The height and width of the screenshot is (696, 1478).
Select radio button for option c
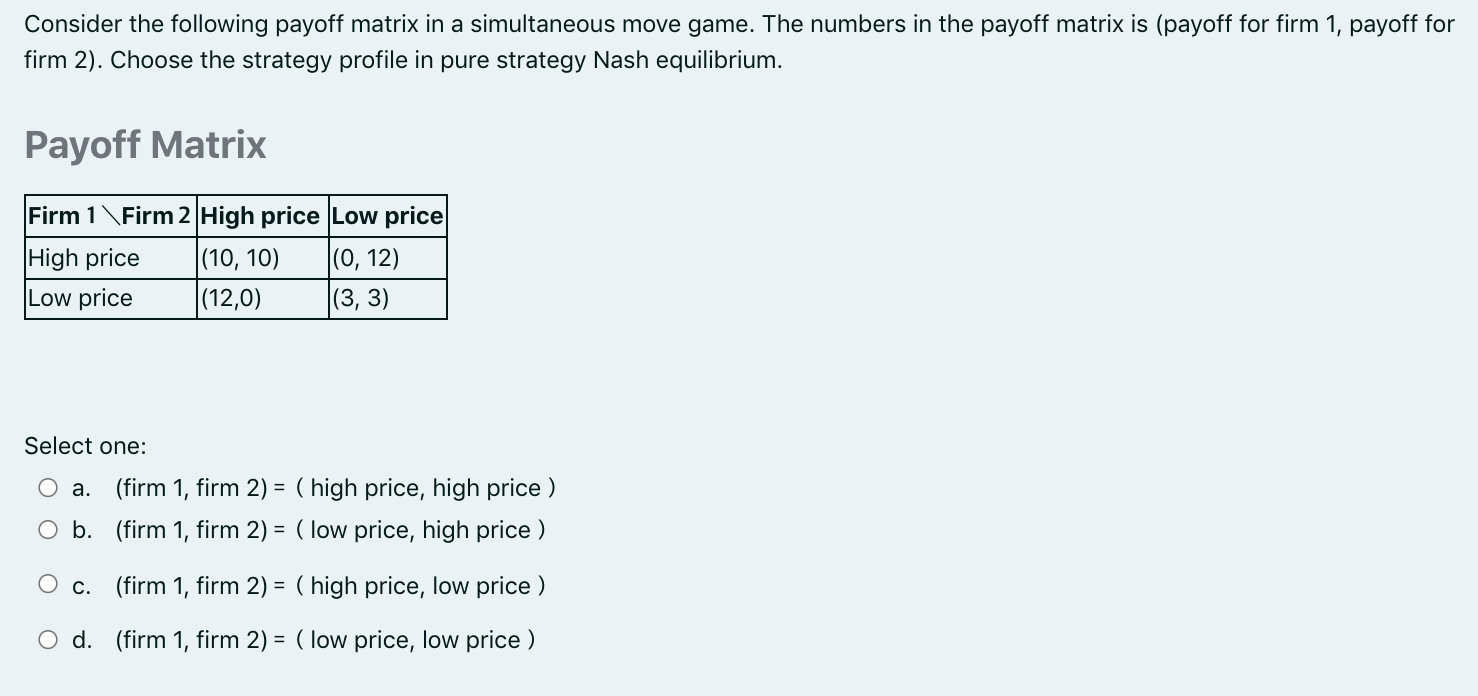tap(46, 582)
